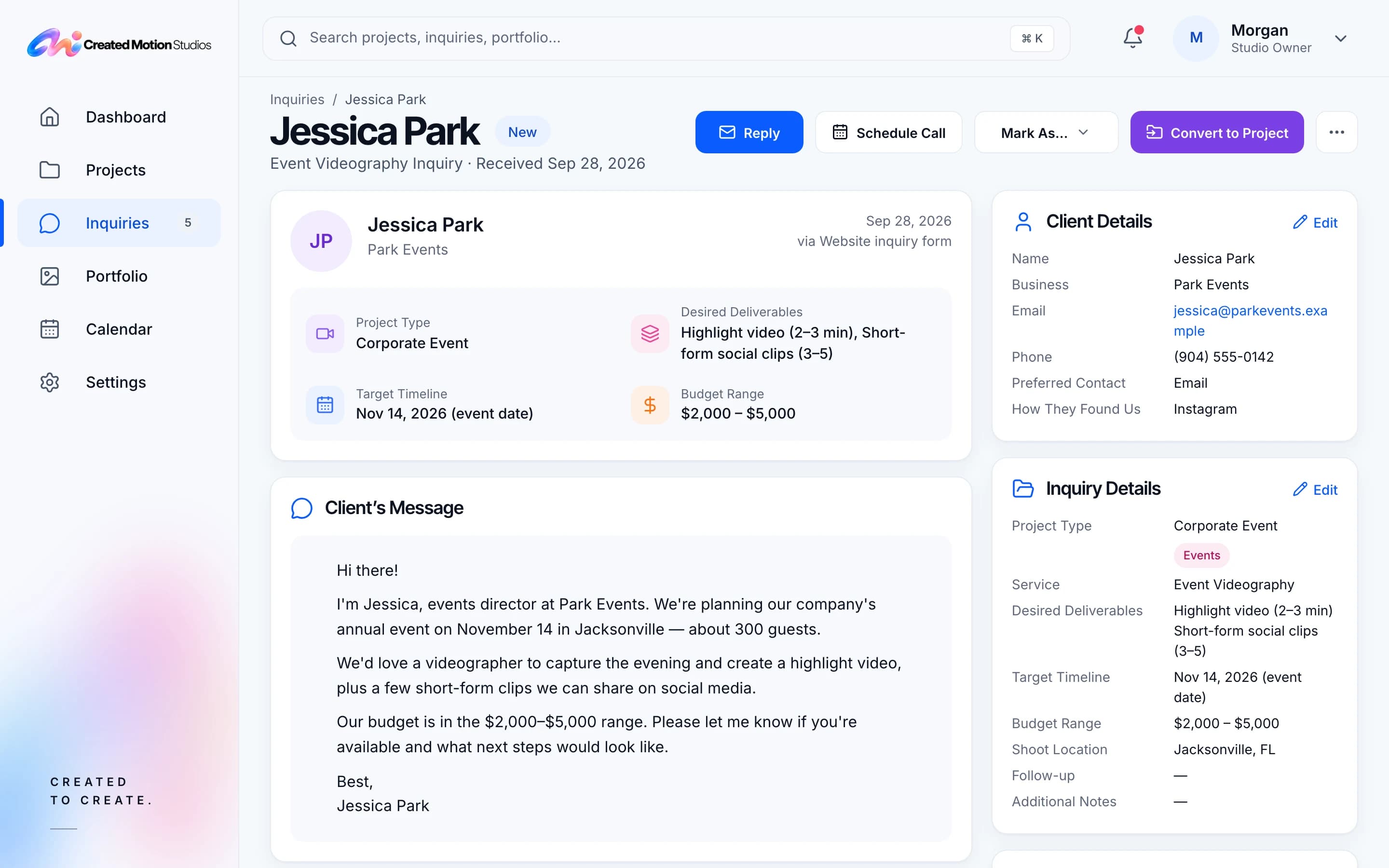Open Projects in the sidebar
The width and height of the screenshot is (1389, 868).
pyautogui.click(x=120, y=170)
